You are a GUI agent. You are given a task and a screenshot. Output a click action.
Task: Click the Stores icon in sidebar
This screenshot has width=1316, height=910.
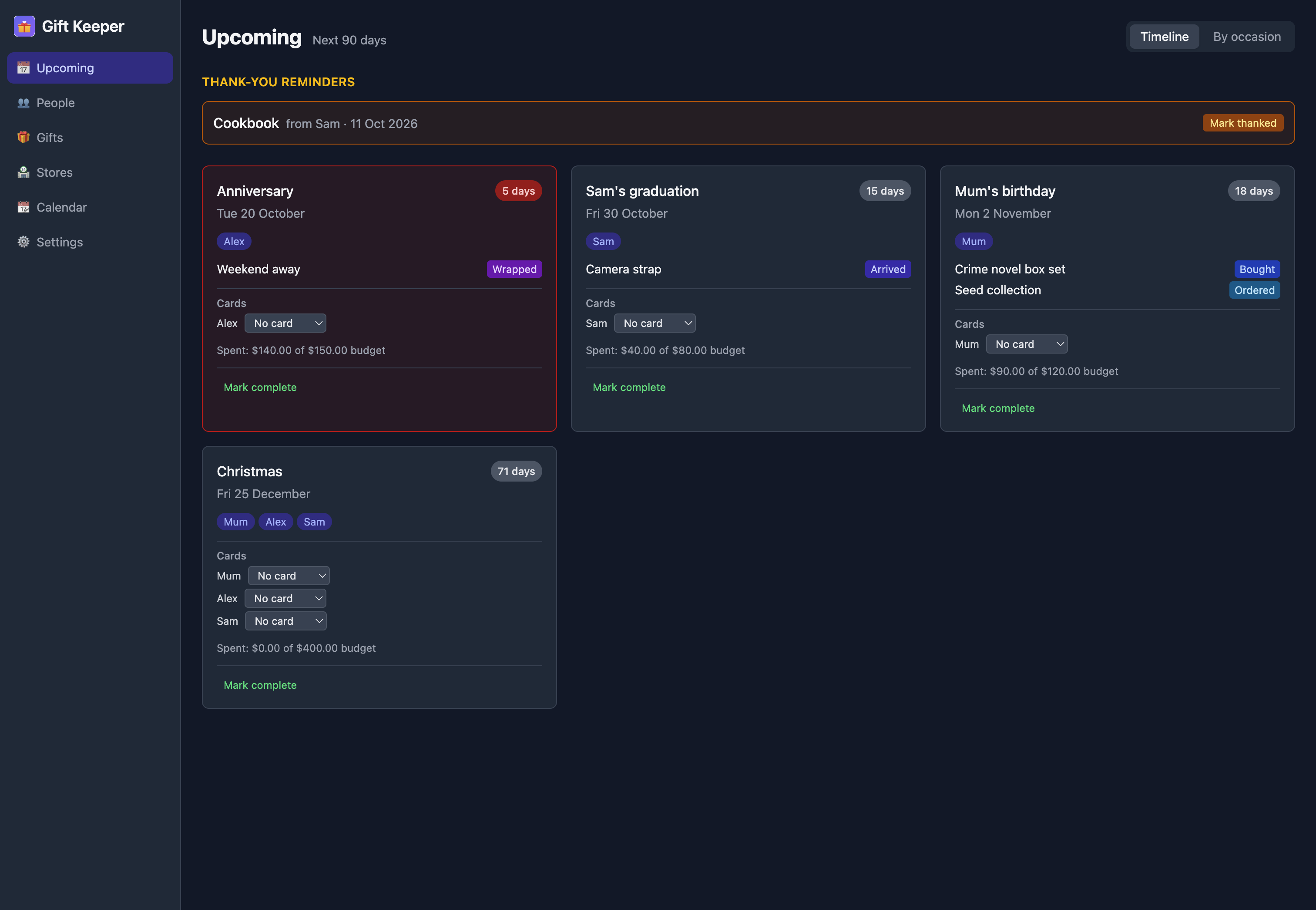point(23,172)
